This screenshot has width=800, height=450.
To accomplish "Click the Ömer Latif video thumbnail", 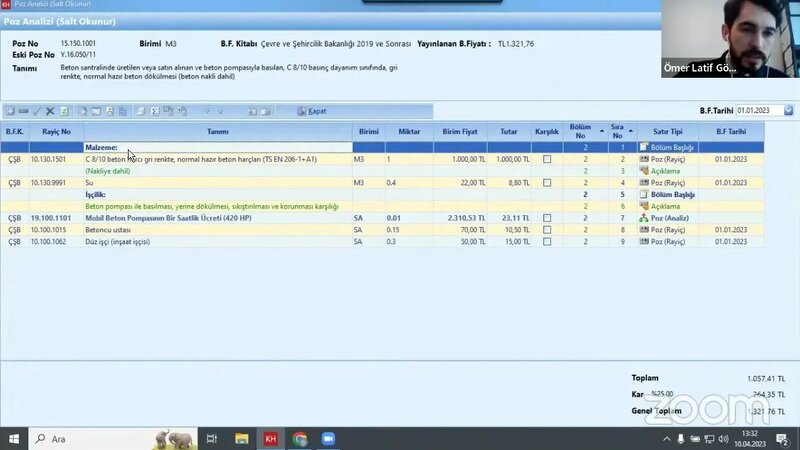I will click(731, 39).
